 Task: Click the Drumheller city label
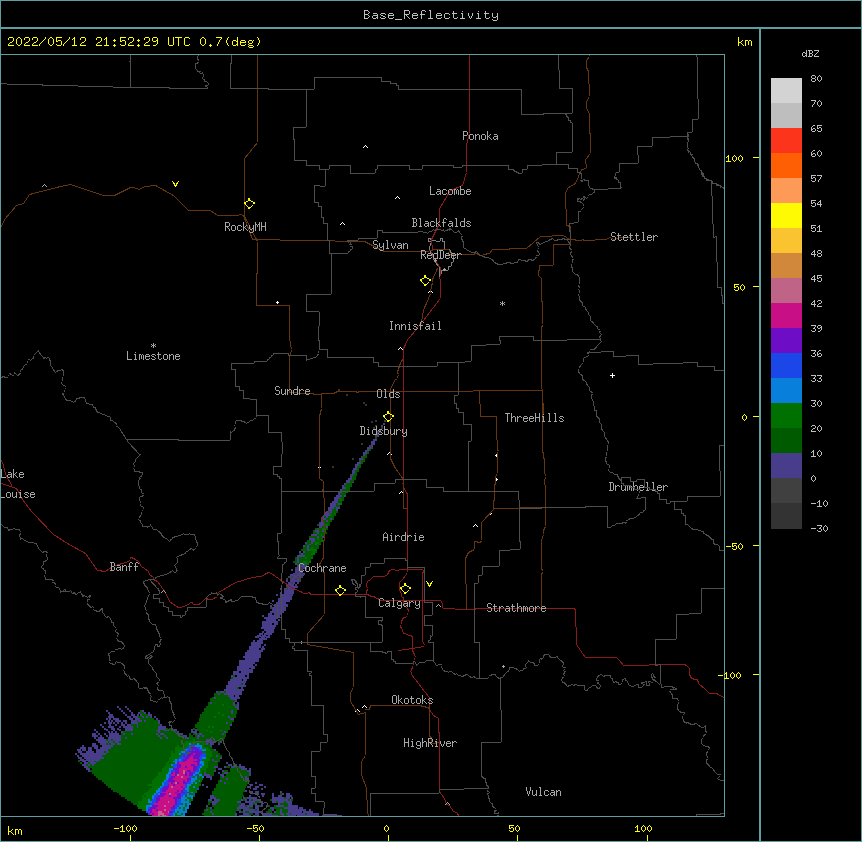pos(638,487)
